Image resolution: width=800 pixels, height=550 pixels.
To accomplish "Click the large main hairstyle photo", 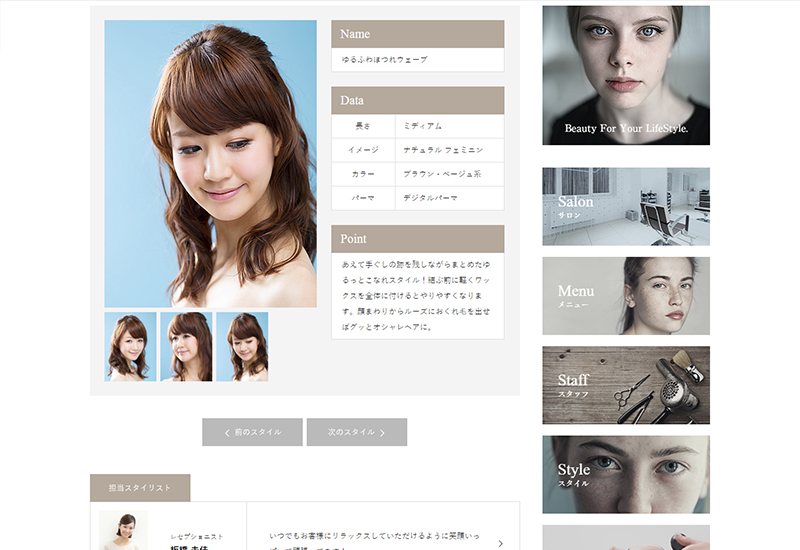I will pos(210,164).
